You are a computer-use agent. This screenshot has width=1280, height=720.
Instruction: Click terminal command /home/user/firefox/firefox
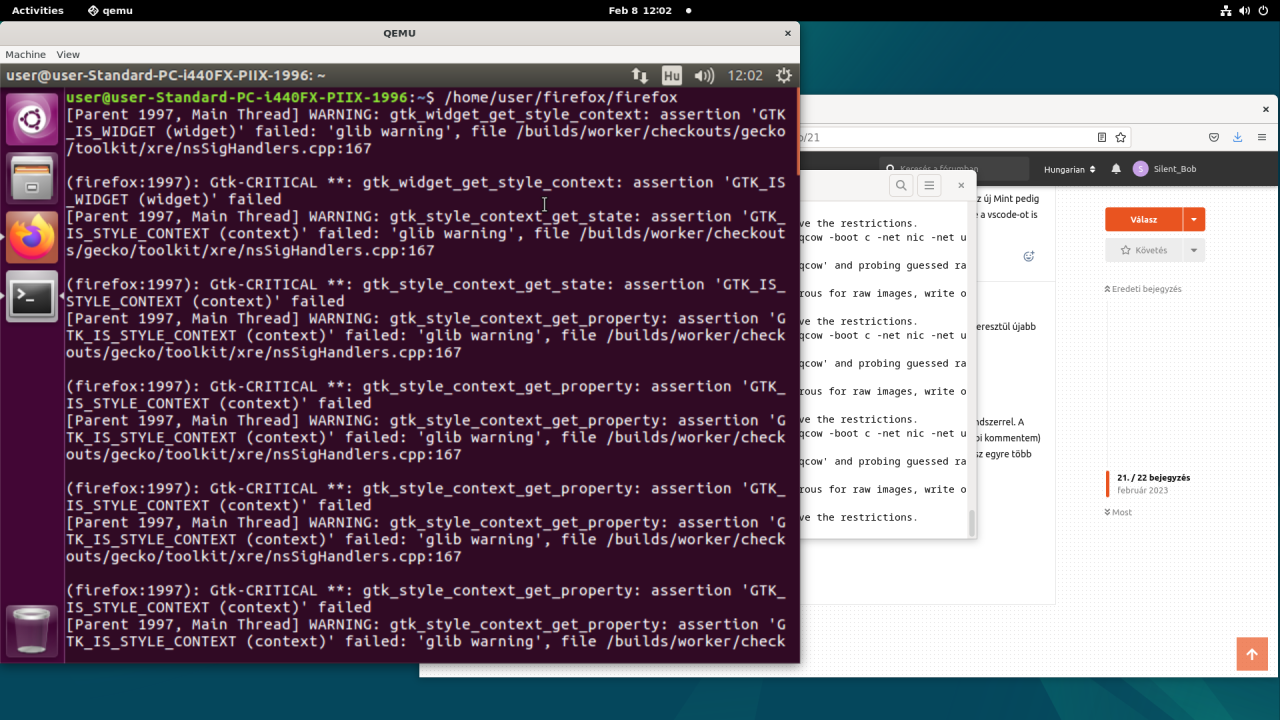coord(561,97)
